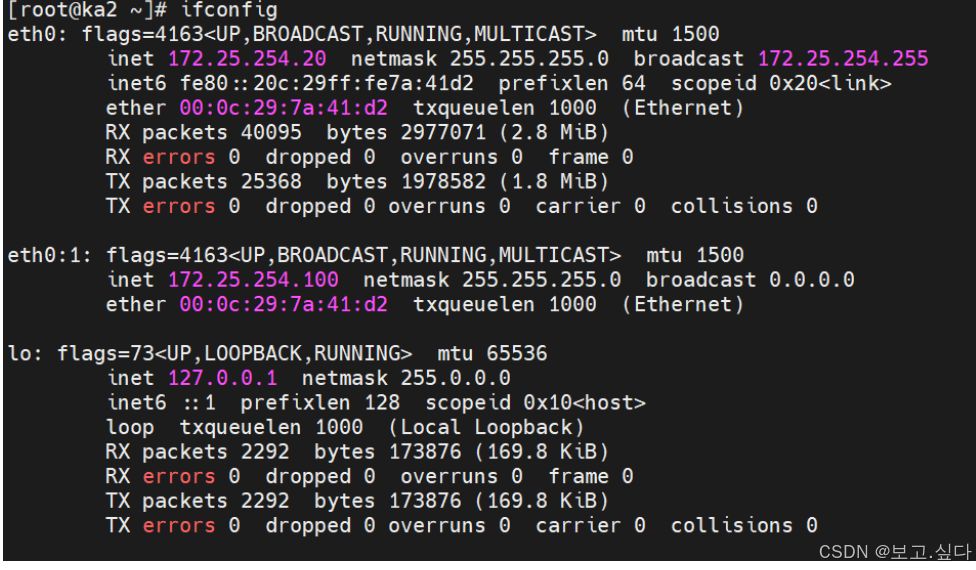Image resolution: width=976 pixels, height=570 pixels.
Task: Click the word 'loop' before txqueuelen
Action: (130, 427)
